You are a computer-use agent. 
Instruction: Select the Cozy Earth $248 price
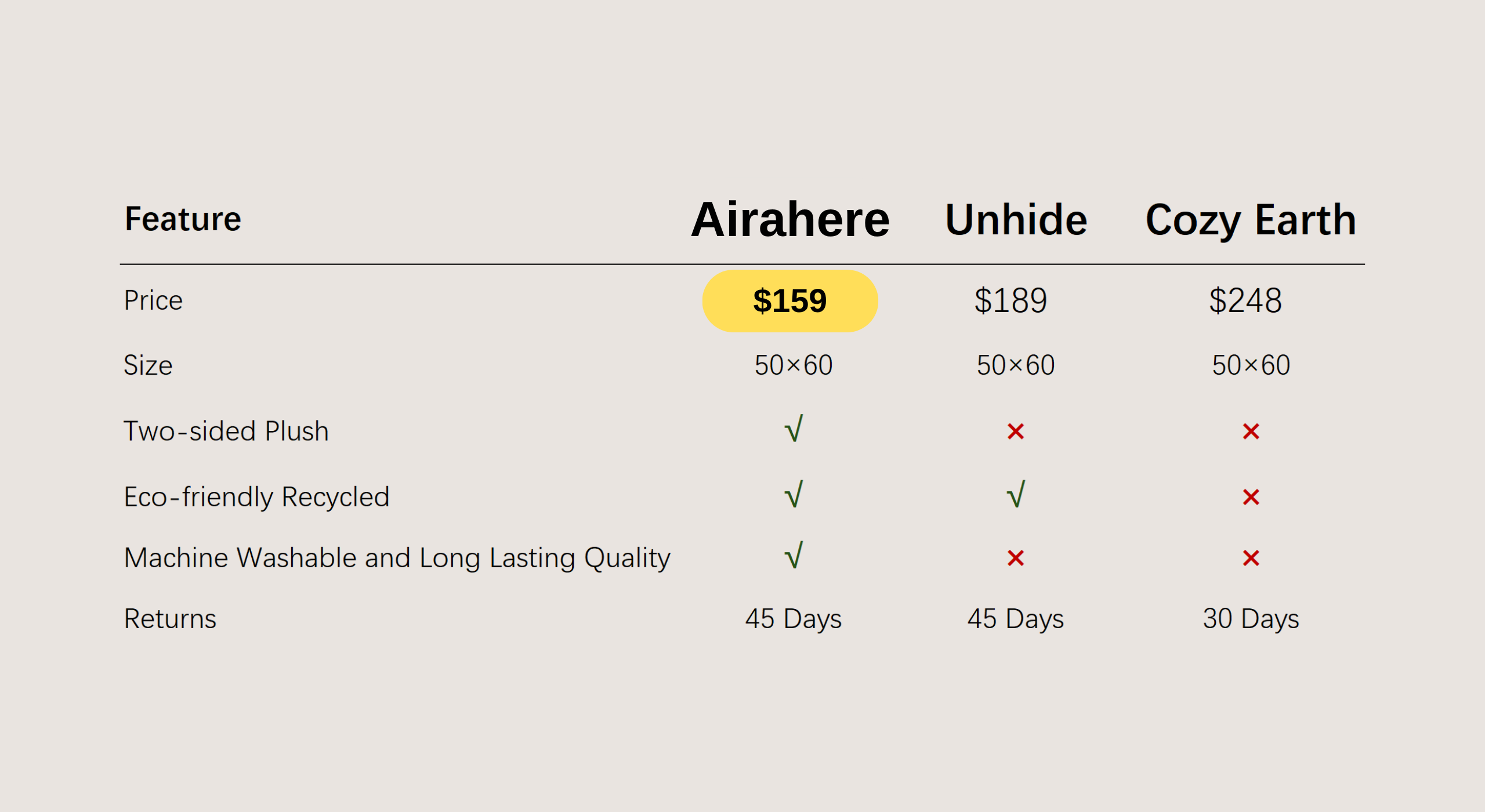(1245, 300)
